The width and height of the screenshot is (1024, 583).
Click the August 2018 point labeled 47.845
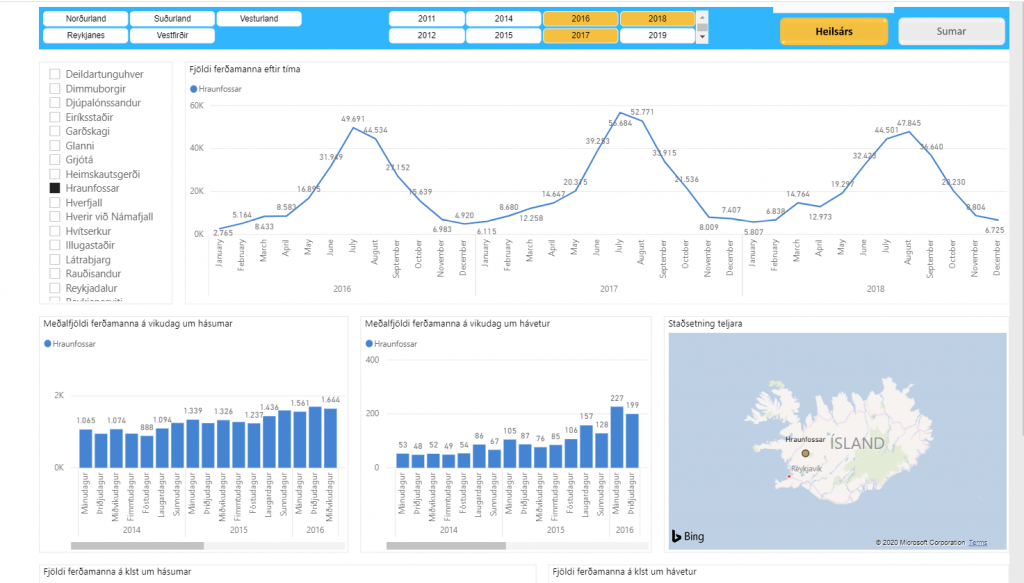click(908, 132)
